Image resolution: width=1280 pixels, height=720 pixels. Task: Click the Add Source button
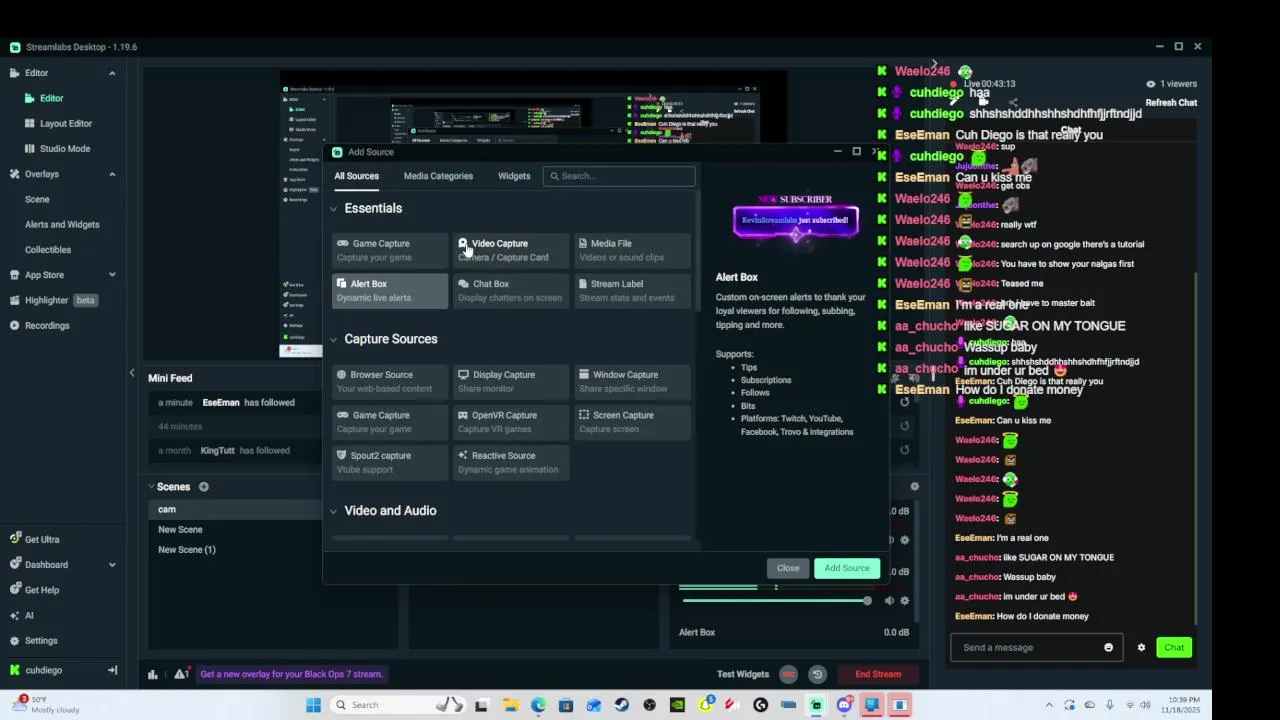pyautogui.click(x=847, y=568)
